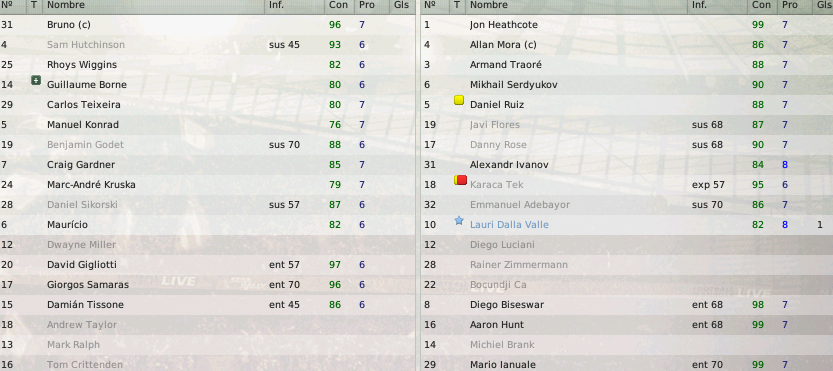Open Jon Heathcote's profile
This screenshot has width=833, height=371.
pos(504,25)
